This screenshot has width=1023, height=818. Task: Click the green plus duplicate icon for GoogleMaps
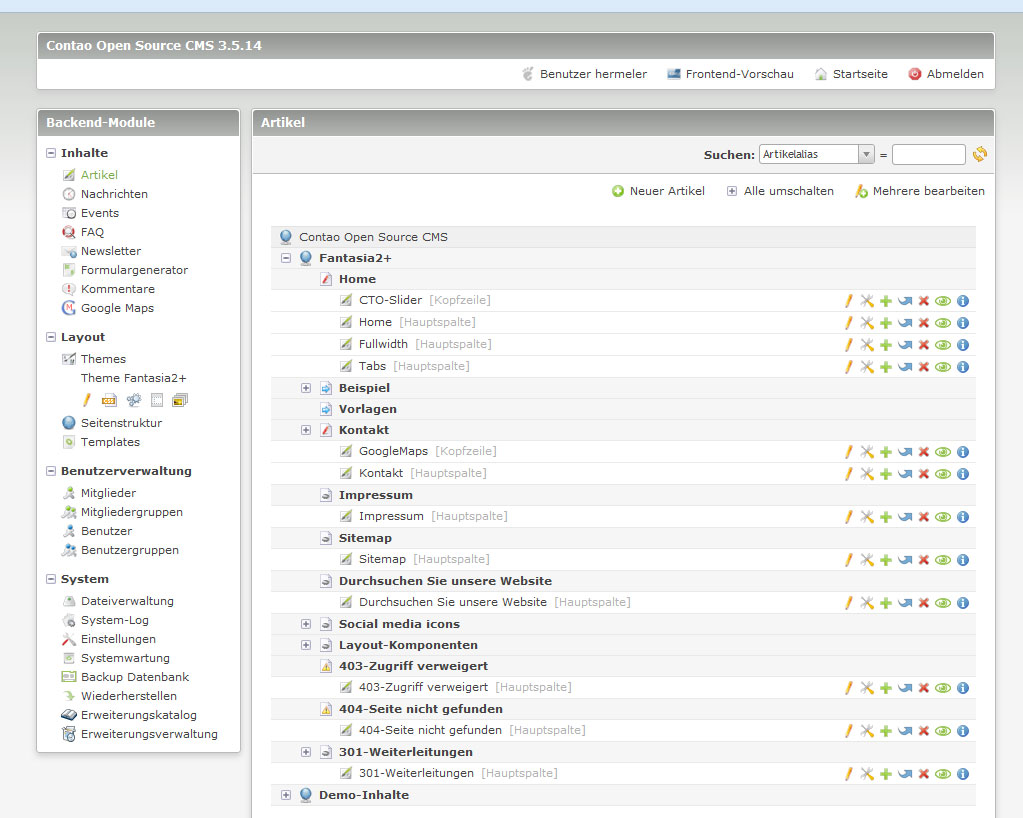tap(886, 452)
